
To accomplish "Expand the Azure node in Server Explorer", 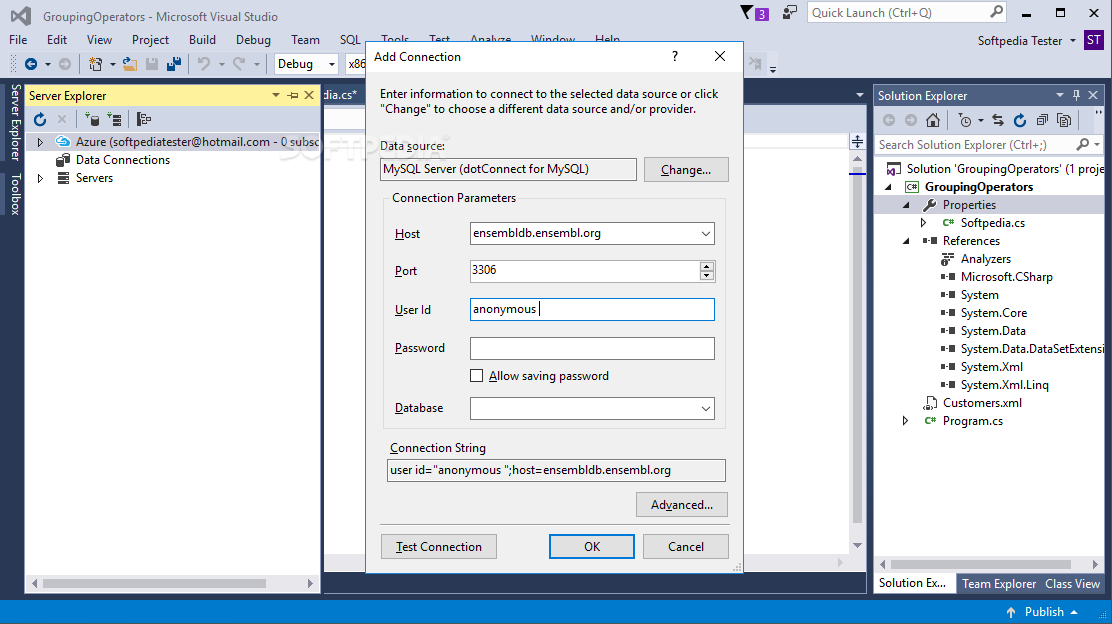I will (40, 142).
